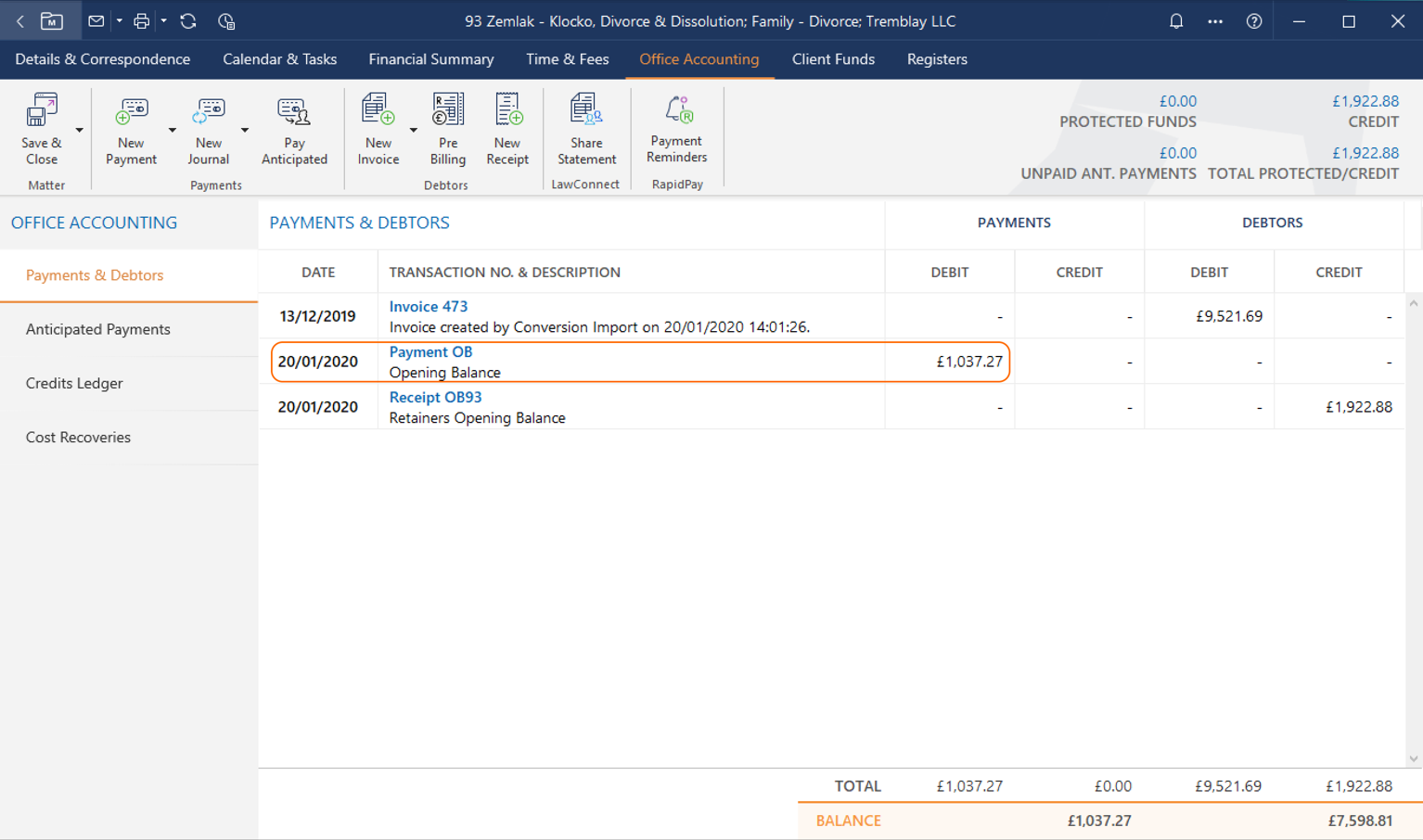Viewport: 1423px width, 840px height.
Task: Open the Save & Close dropdown arrow
Action: coord(80,131)
